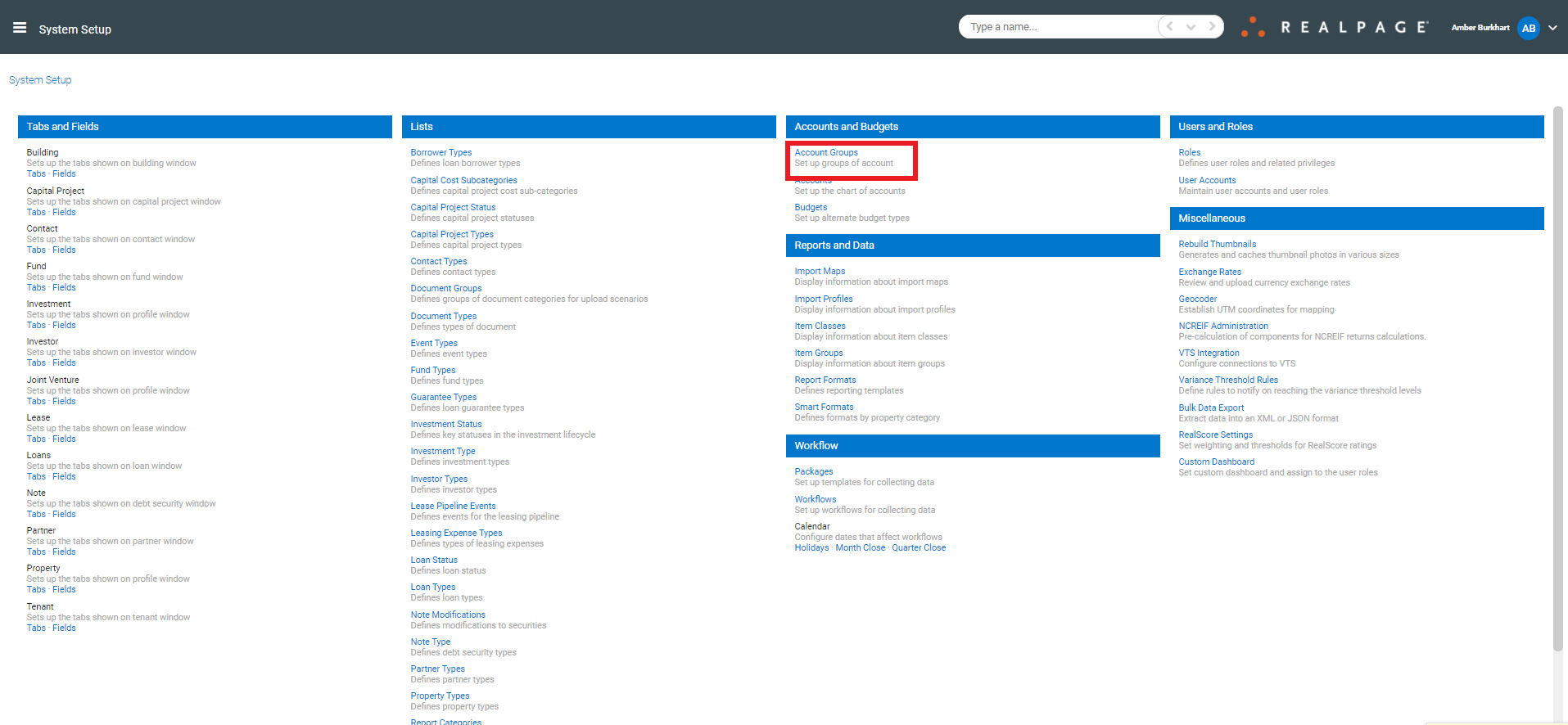Open Report Formats link
1568x725 pixels.
pos(825,380)
